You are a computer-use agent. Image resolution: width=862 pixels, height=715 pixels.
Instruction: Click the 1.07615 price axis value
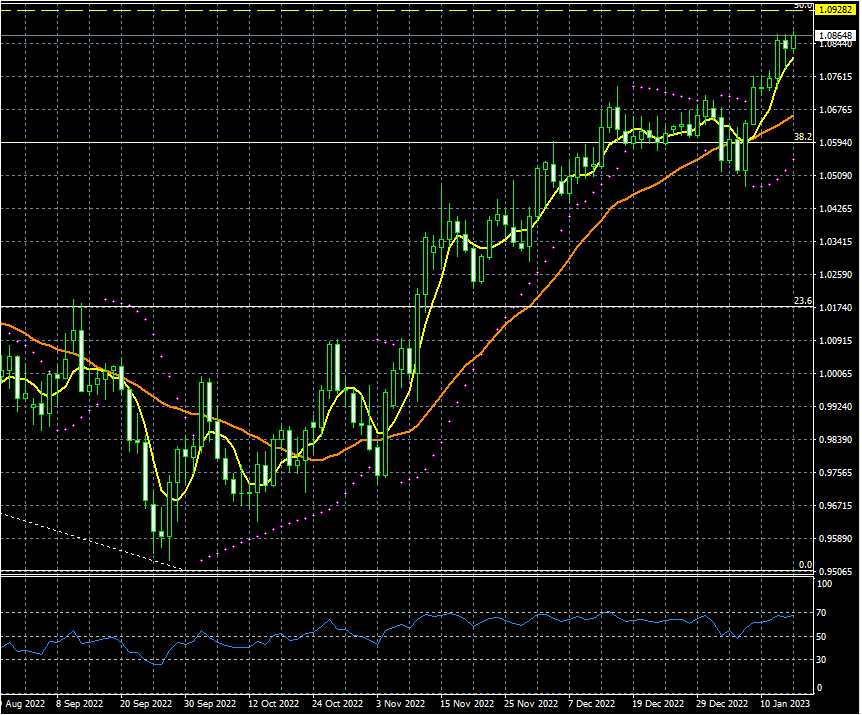coord(836,77)
